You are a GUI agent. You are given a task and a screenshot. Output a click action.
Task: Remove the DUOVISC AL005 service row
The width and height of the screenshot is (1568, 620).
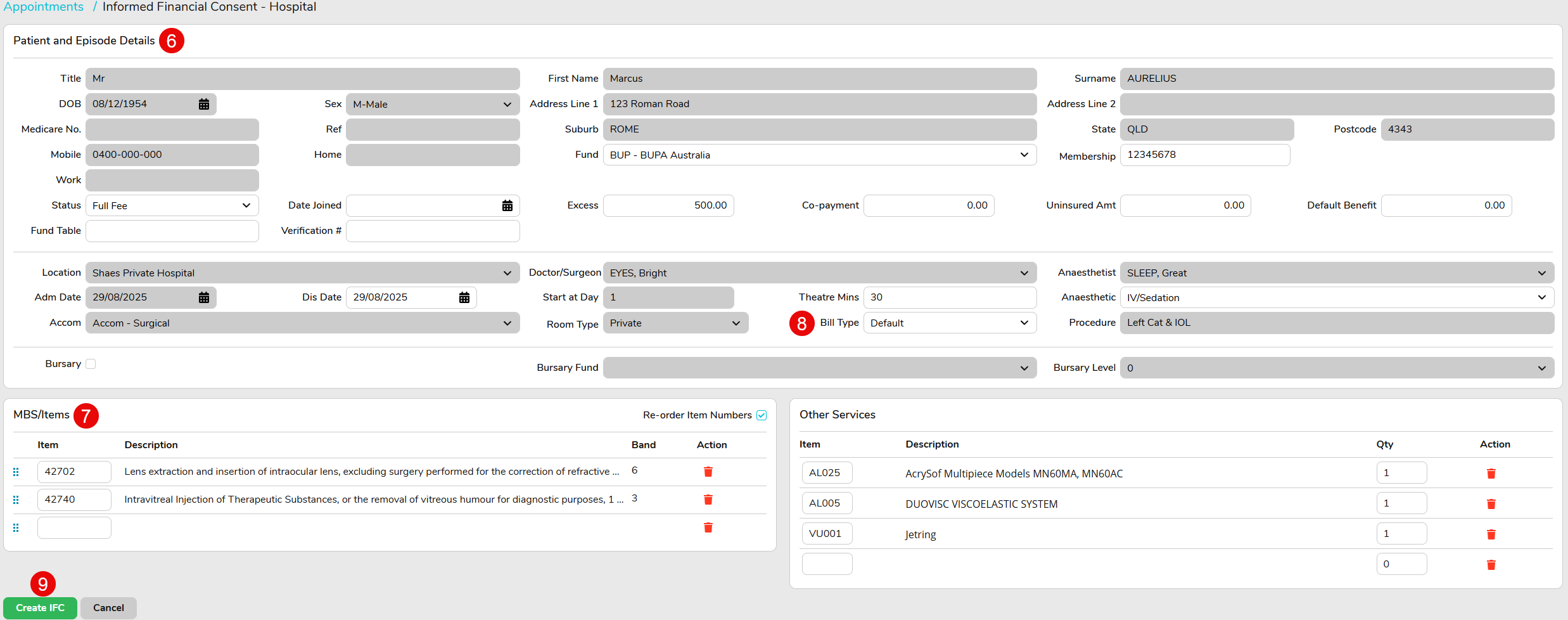point(1491,504)
